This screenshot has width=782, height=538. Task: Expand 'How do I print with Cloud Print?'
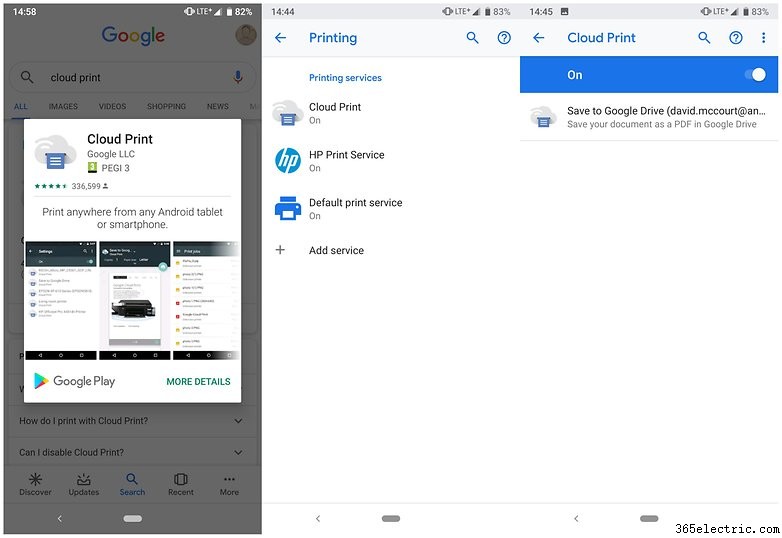pyautogui.click(x=132, y=421)
